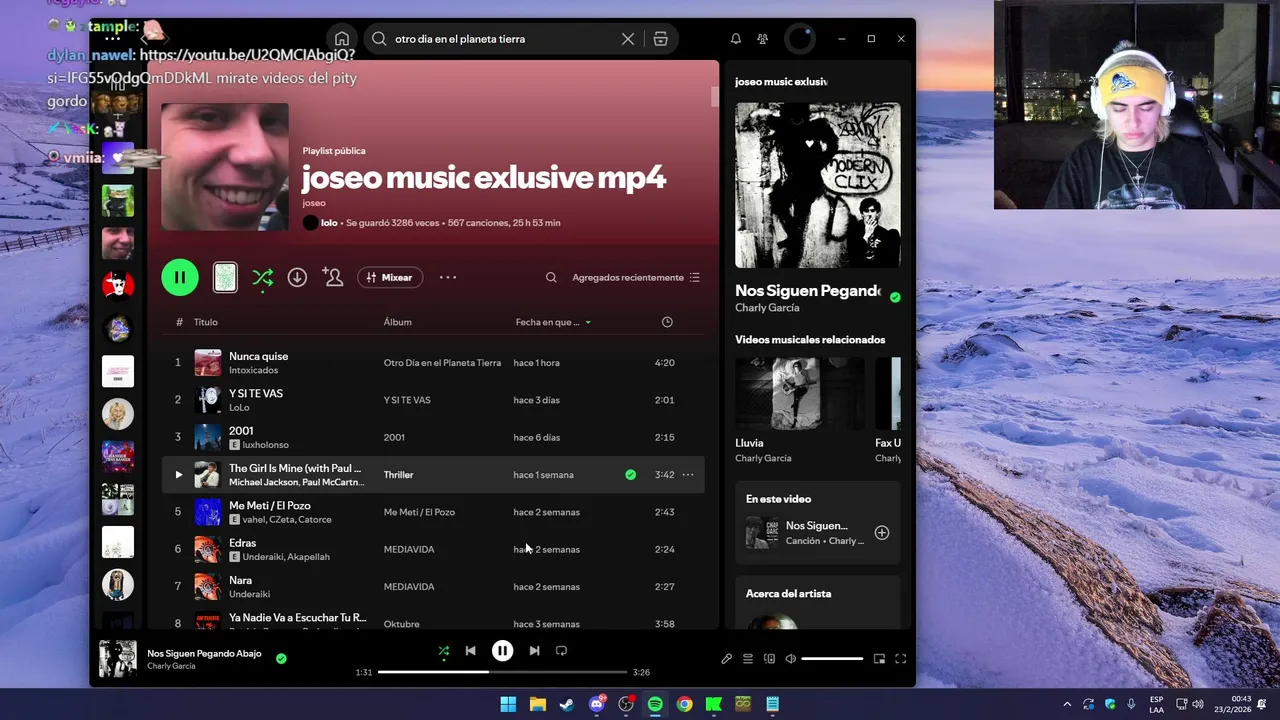This screenshot has height=720, width=1280.
Task: Clear the search field with the X icon
Action: pyautogui.click(x=628, y=39)
